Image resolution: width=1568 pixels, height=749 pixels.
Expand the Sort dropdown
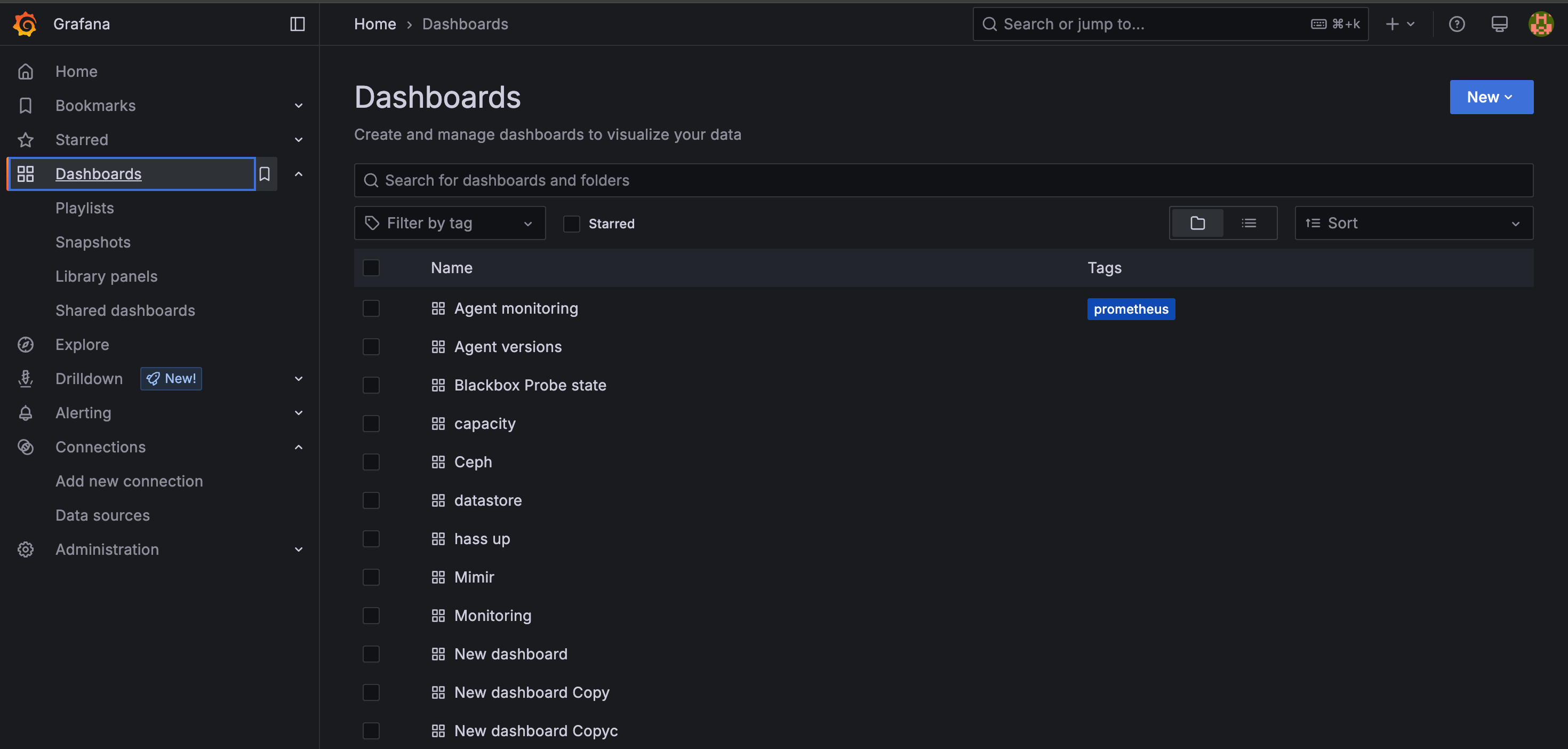1413,223
